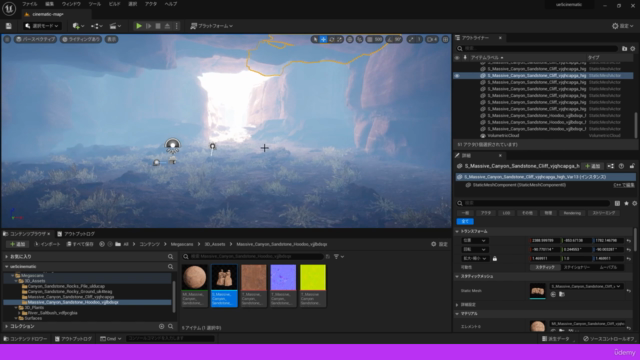Select the yellow texture asset thumbnail

[x=313, y=278]
